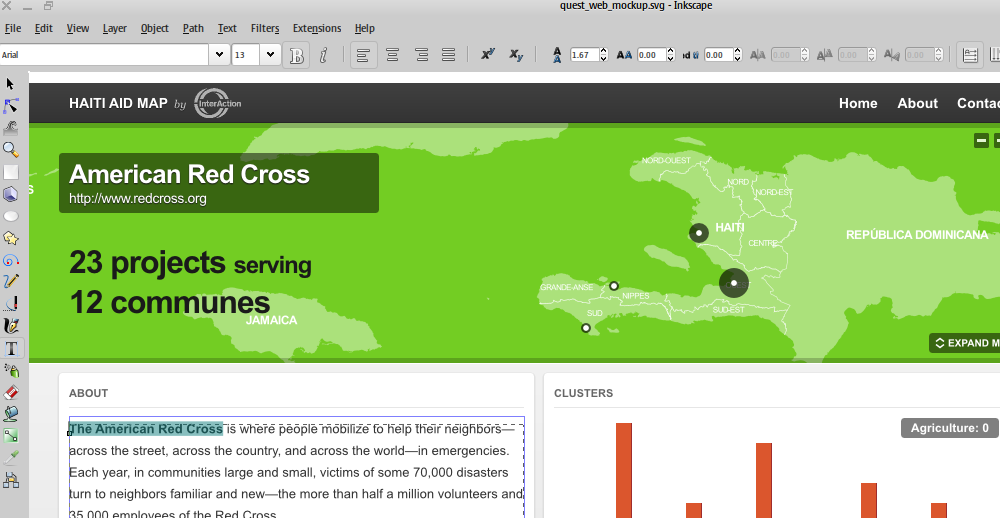Screen dimensions: 1000x518
Task: Select the Node edit tool
Action: 10,106
